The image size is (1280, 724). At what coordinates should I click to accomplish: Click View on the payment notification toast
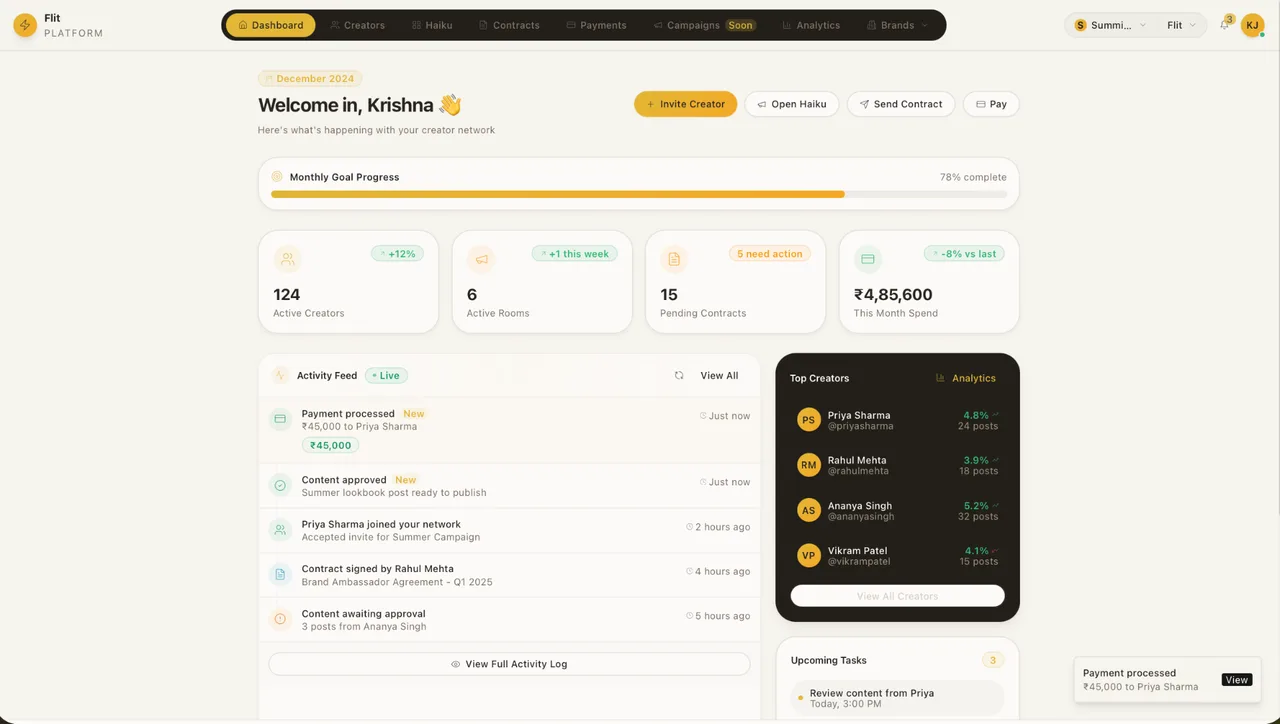click(1237, 680)
